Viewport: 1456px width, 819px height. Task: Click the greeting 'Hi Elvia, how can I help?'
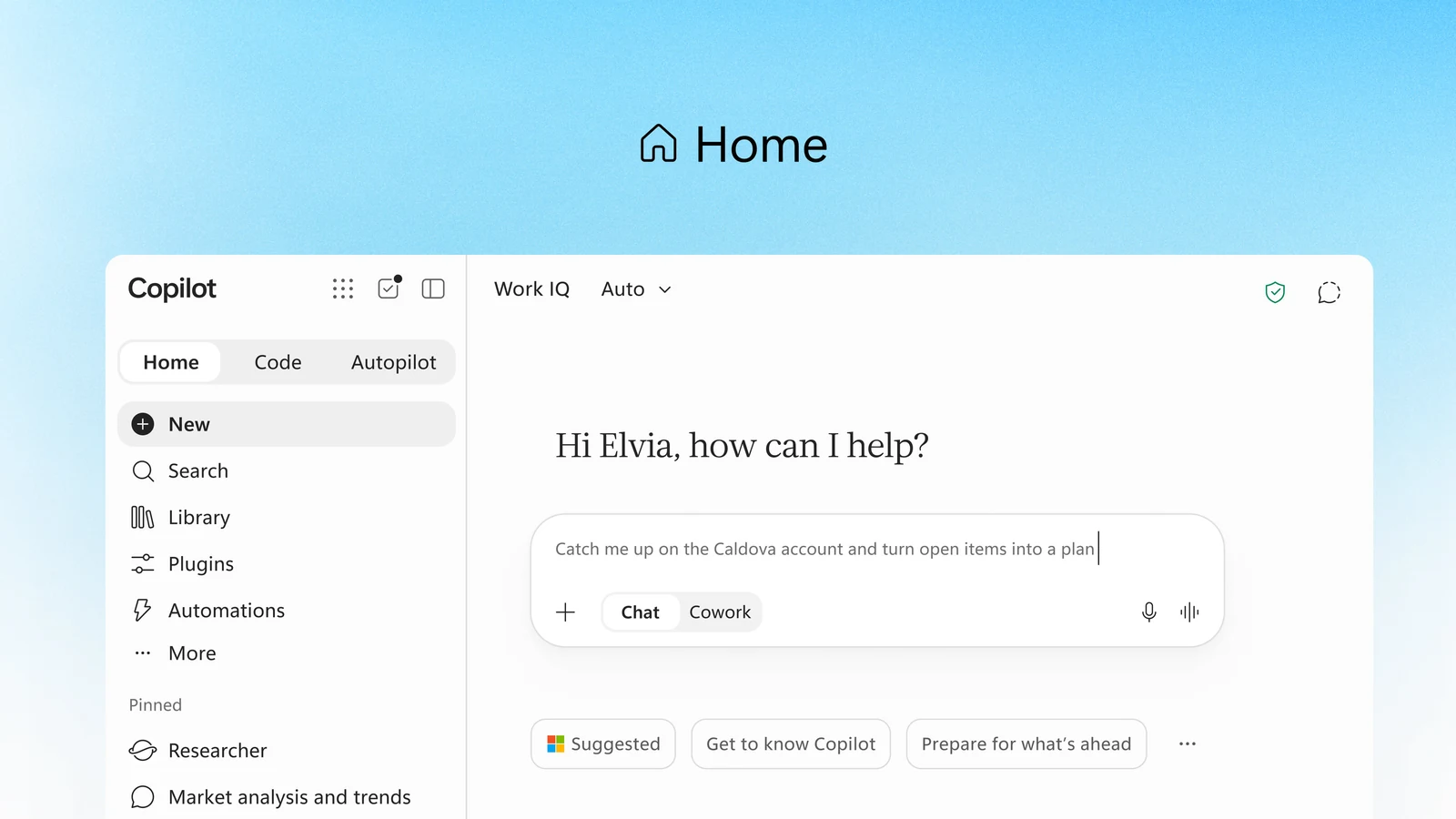pos(742,446)
